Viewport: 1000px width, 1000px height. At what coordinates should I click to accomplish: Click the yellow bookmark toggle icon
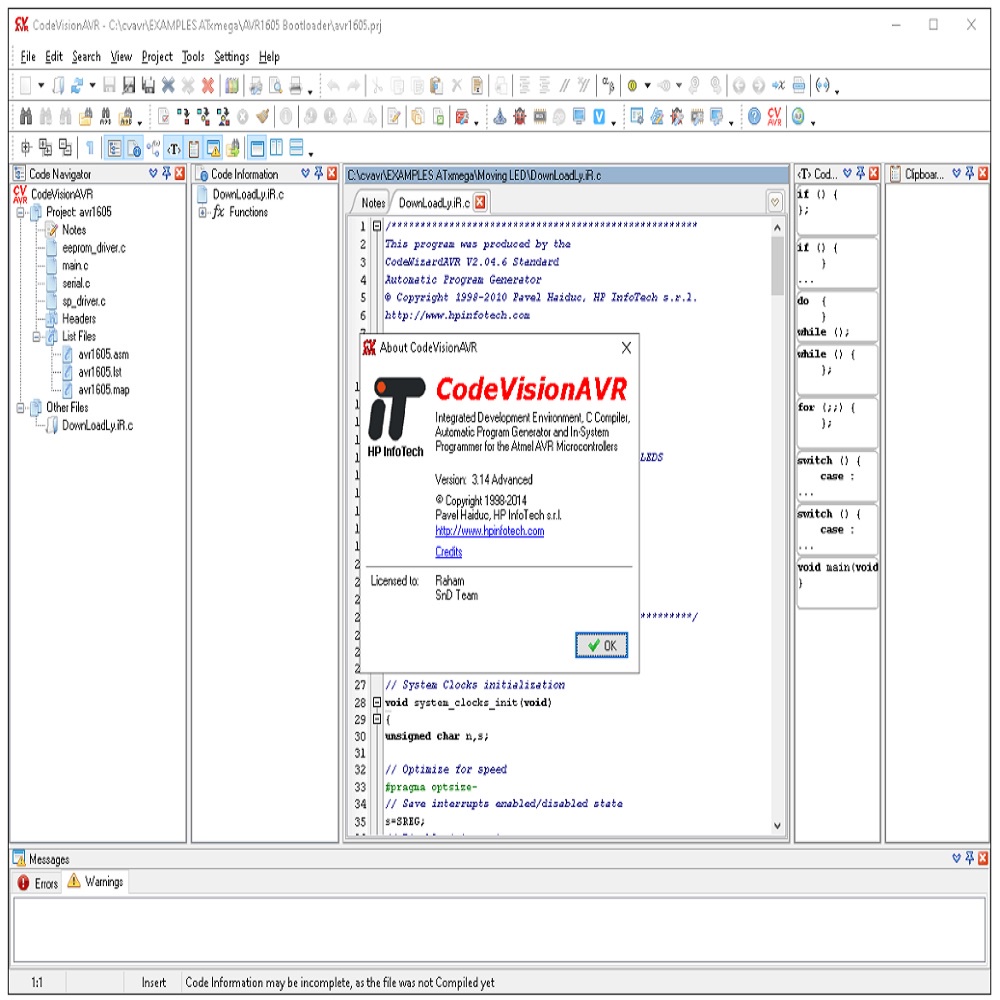coord(632,85)
